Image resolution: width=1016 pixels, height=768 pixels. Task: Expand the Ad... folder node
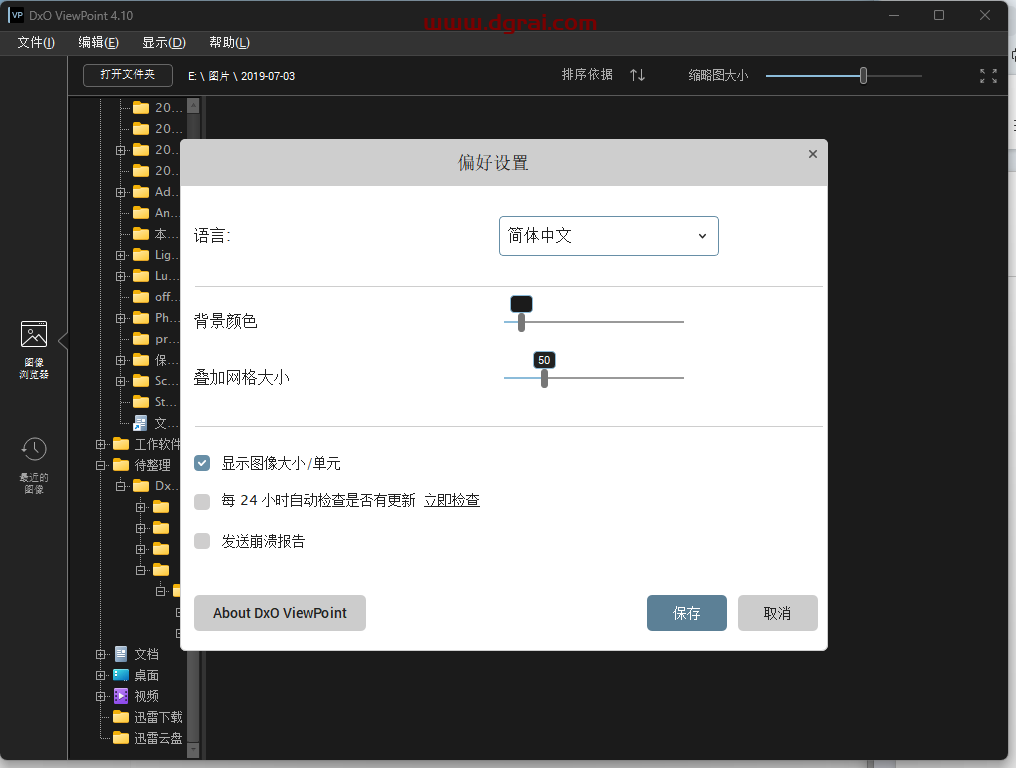pyautogui.click(x=121, y=192)
